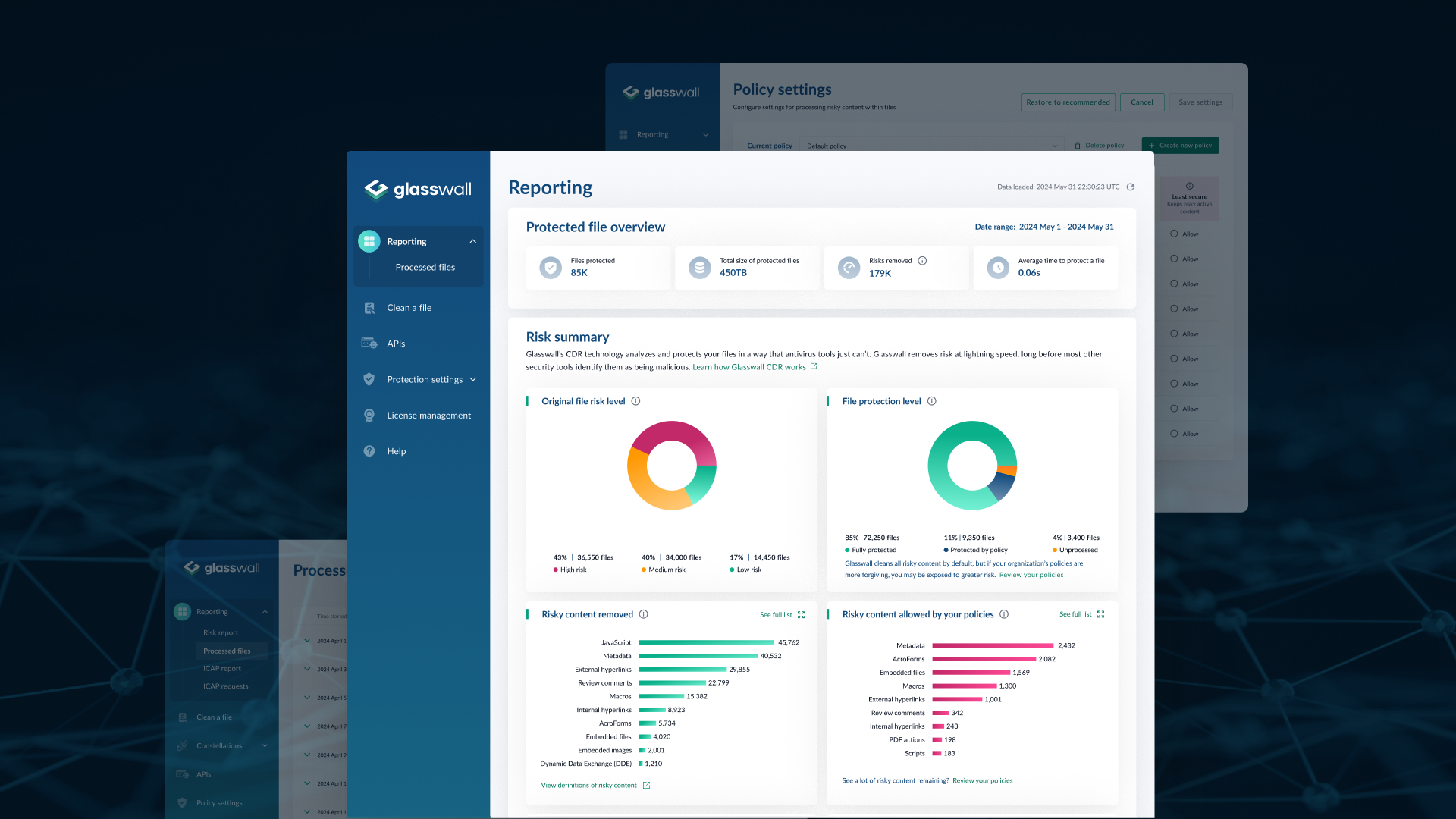Collapse the Reporting menu chevron
1456x819 pixels.
472,241
